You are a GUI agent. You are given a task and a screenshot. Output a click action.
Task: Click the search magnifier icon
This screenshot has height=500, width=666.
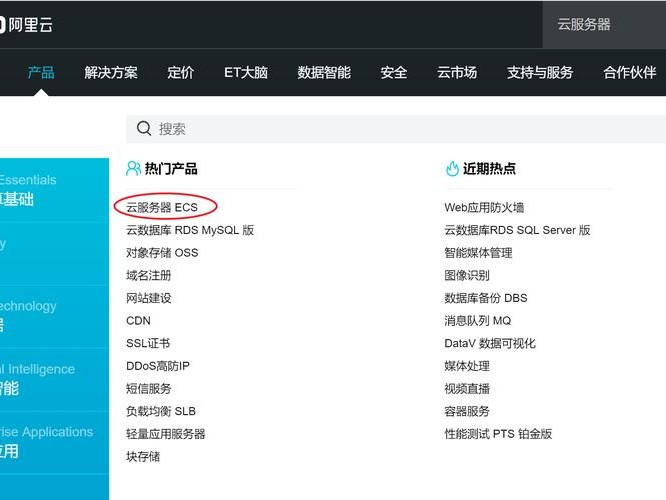pos(144,128)
